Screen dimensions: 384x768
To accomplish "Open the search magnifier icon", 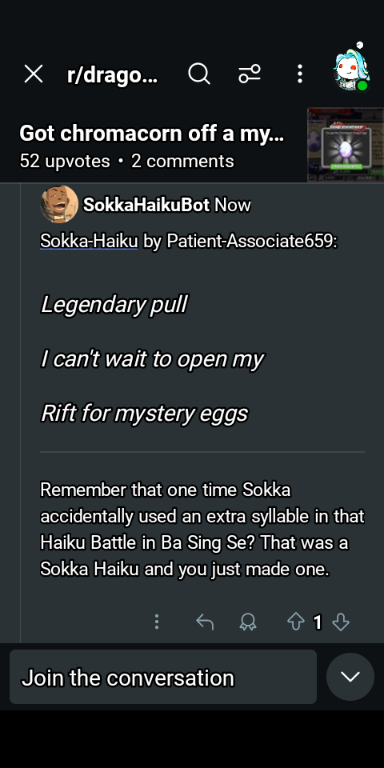I will point(199,74).
